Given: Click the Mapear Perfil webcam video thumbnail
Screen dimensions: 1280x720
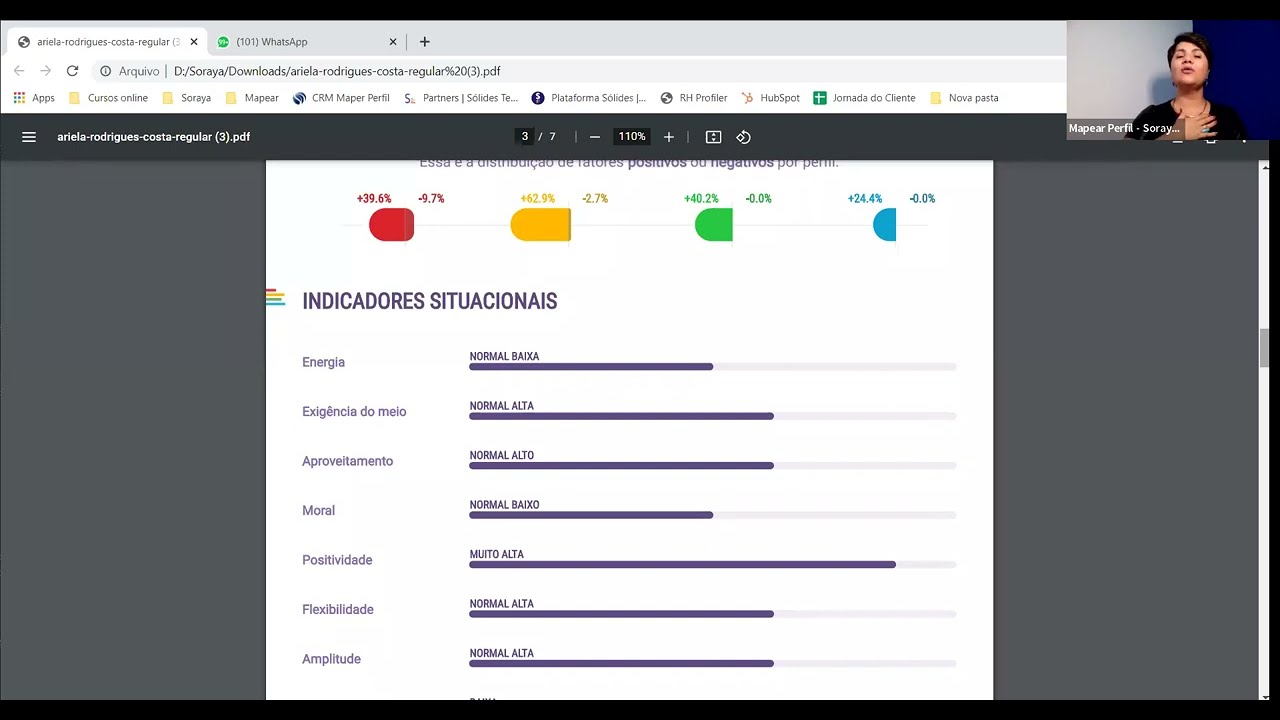Looking at the screenshot, I should [1173, 79].
